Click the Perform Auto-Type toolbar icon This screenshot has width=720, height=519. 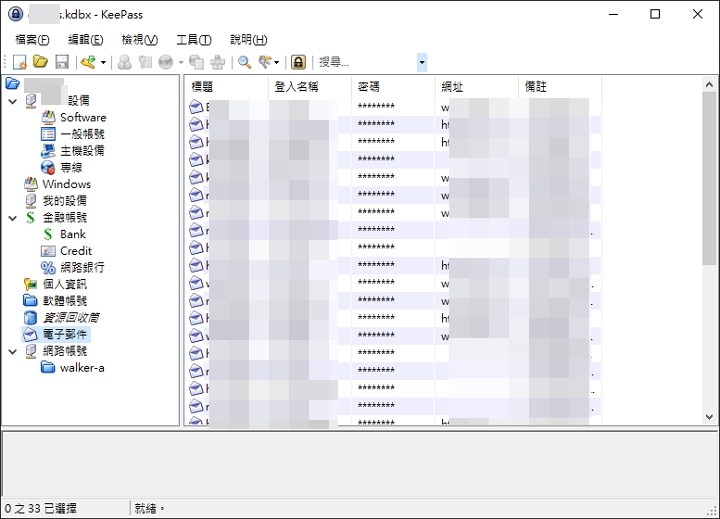(x=218, y=62)
